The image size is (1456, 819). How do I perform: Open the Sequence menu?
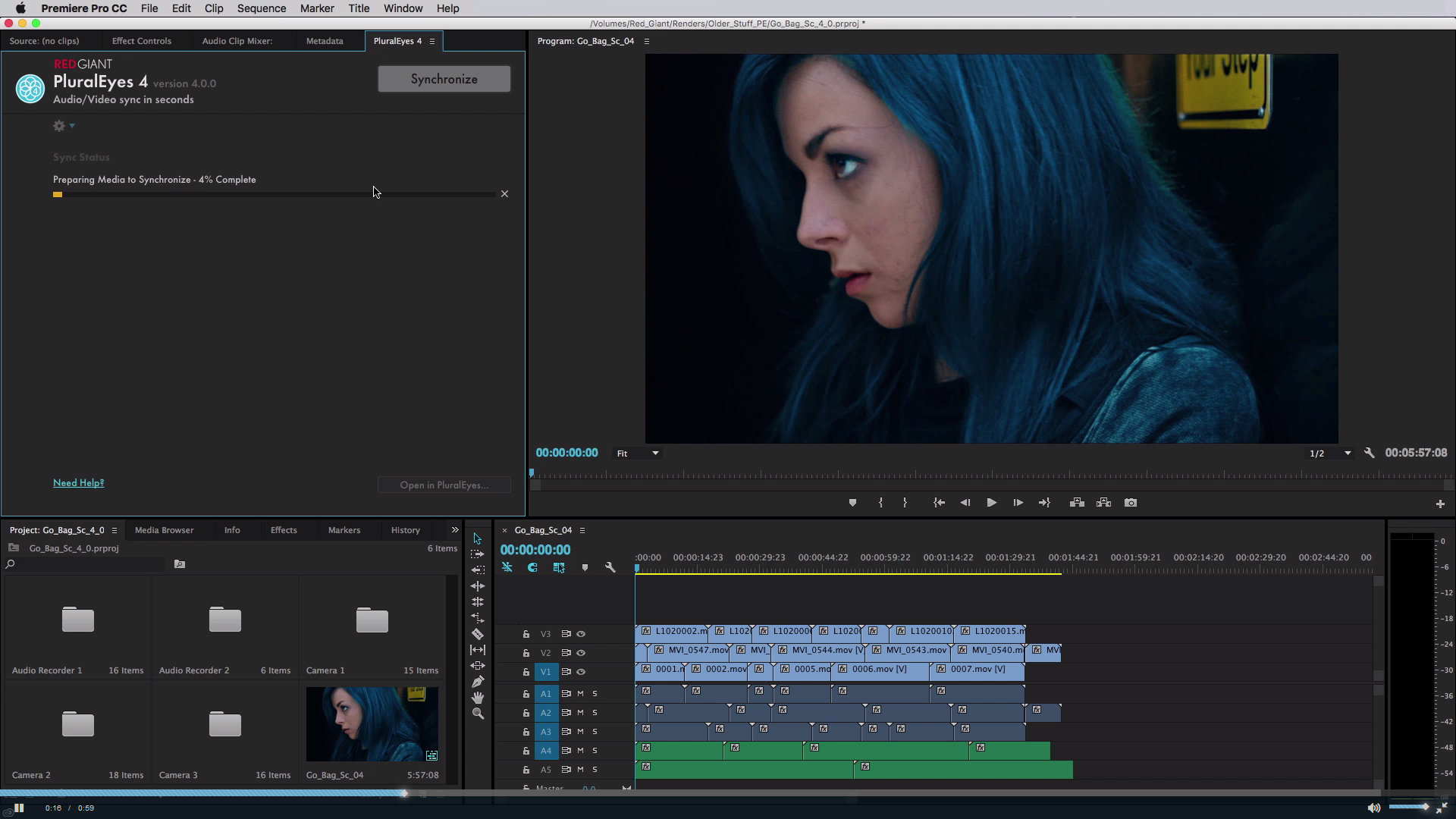pyautogui.click(x=261, y=8)
